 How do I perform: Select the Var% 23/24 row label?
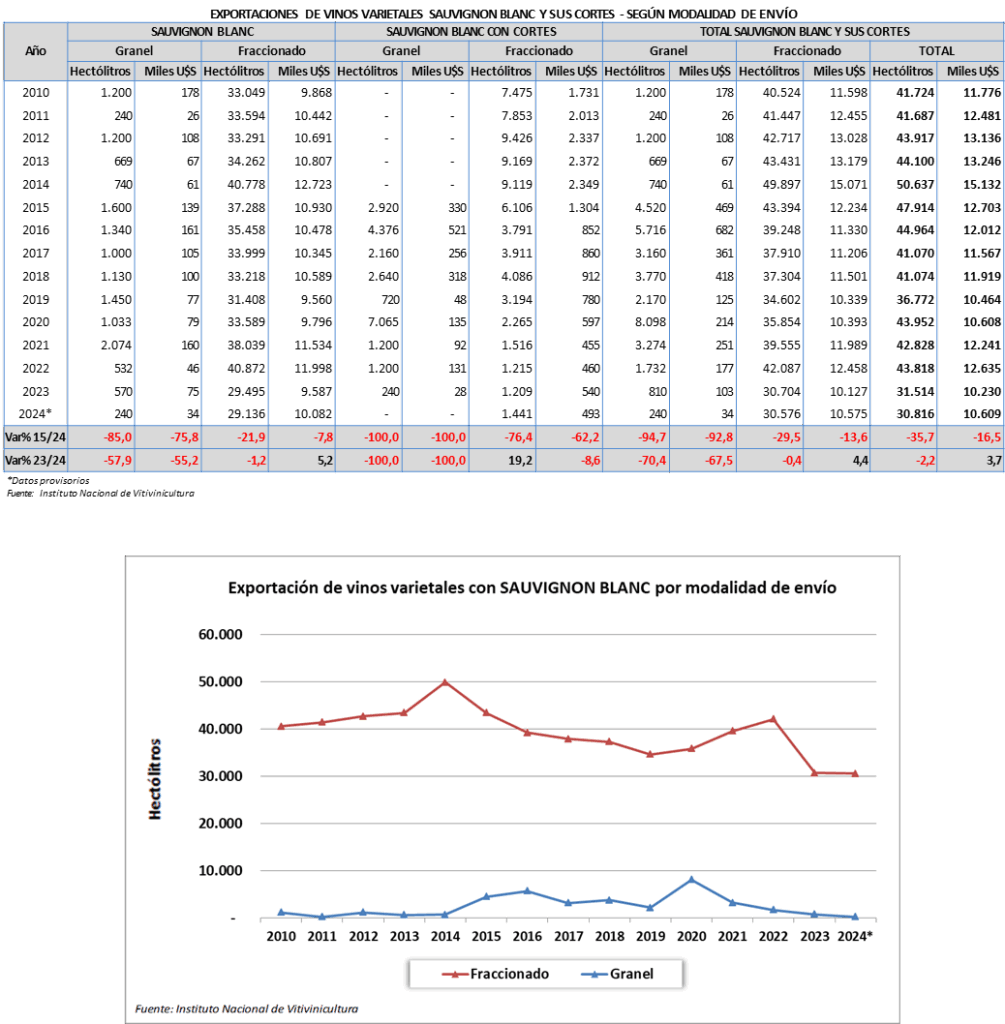(x=35, y=459)
